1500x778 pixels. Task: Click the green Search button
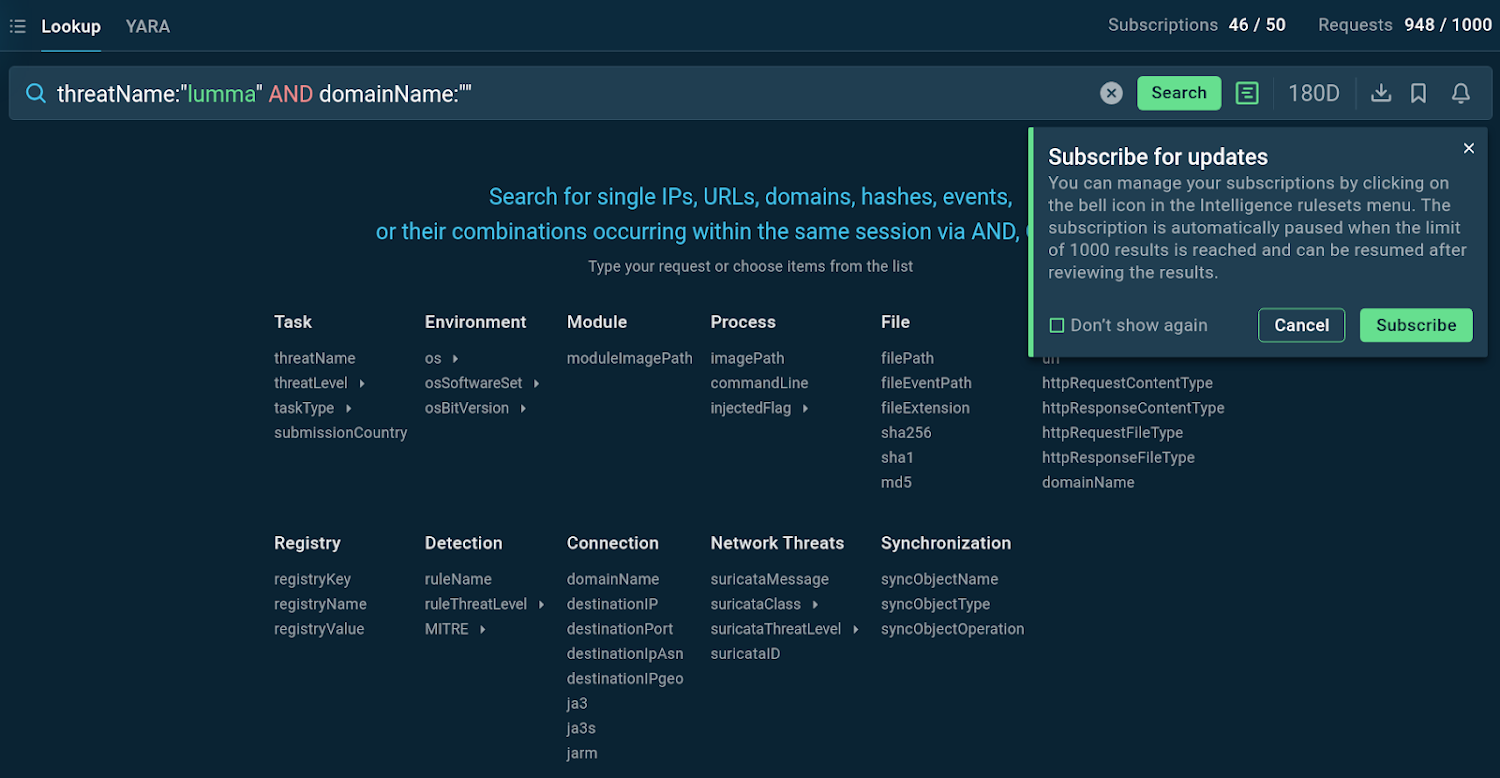(x=1179, y=93)
